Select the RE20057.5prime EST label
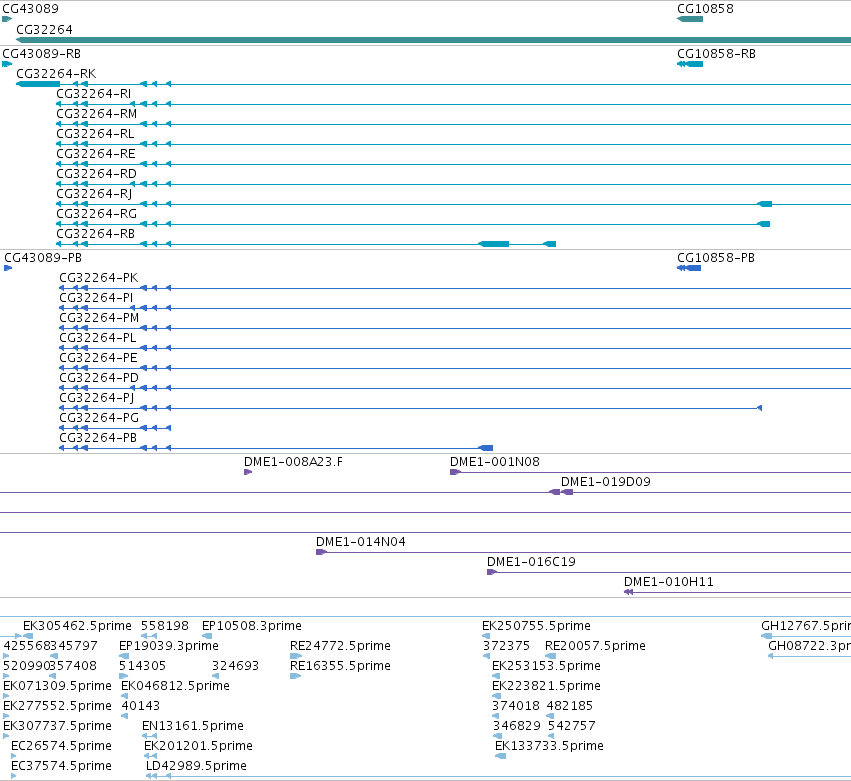Image resolution: width=851 pixels, height=781 pixels. point(595,646)
